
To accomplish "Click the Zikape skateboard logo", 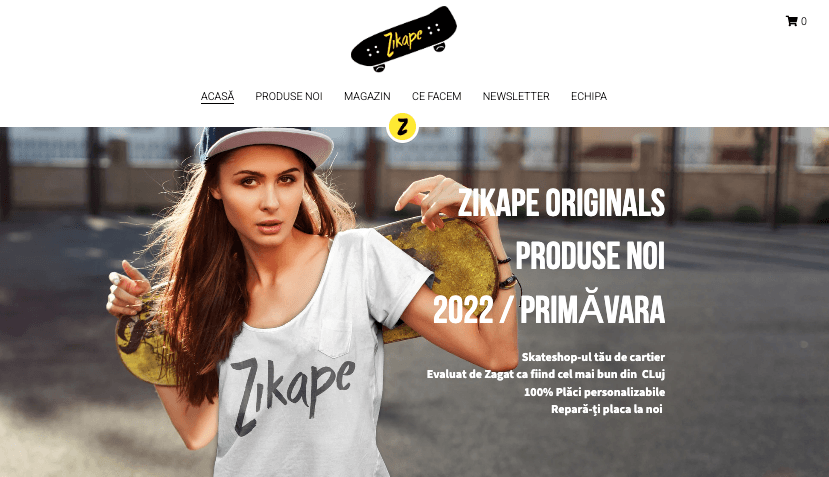I will tap(404, 39).
